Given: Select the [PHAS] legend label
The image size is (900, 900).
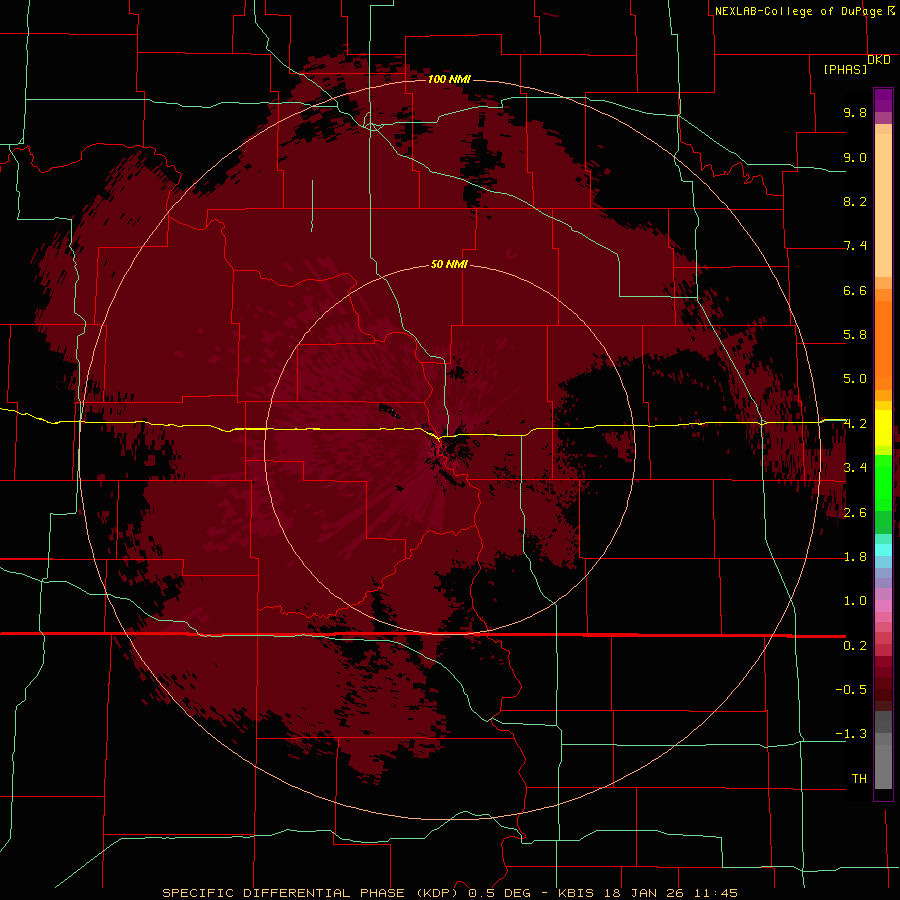Looking at the screenshot, I should (x=845, y=69).
